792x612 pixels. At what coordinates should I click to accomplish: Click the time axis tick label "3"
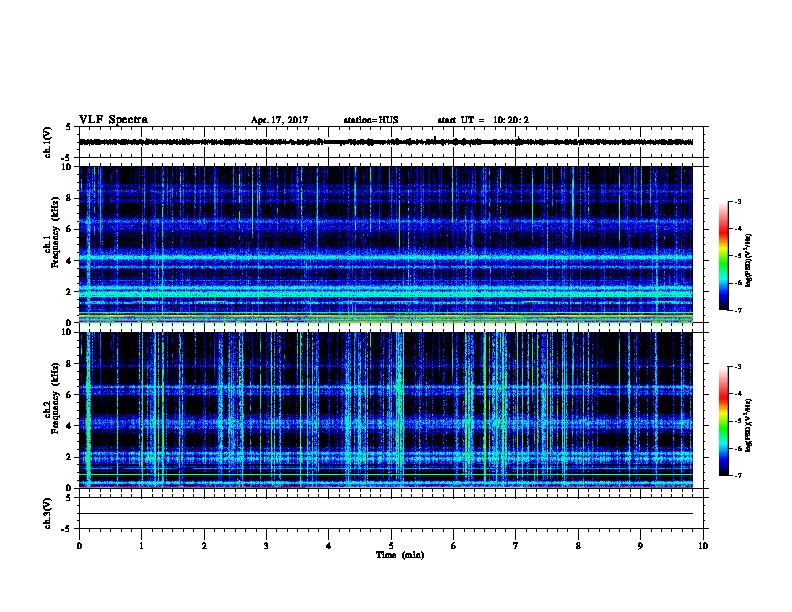[266, 545]
